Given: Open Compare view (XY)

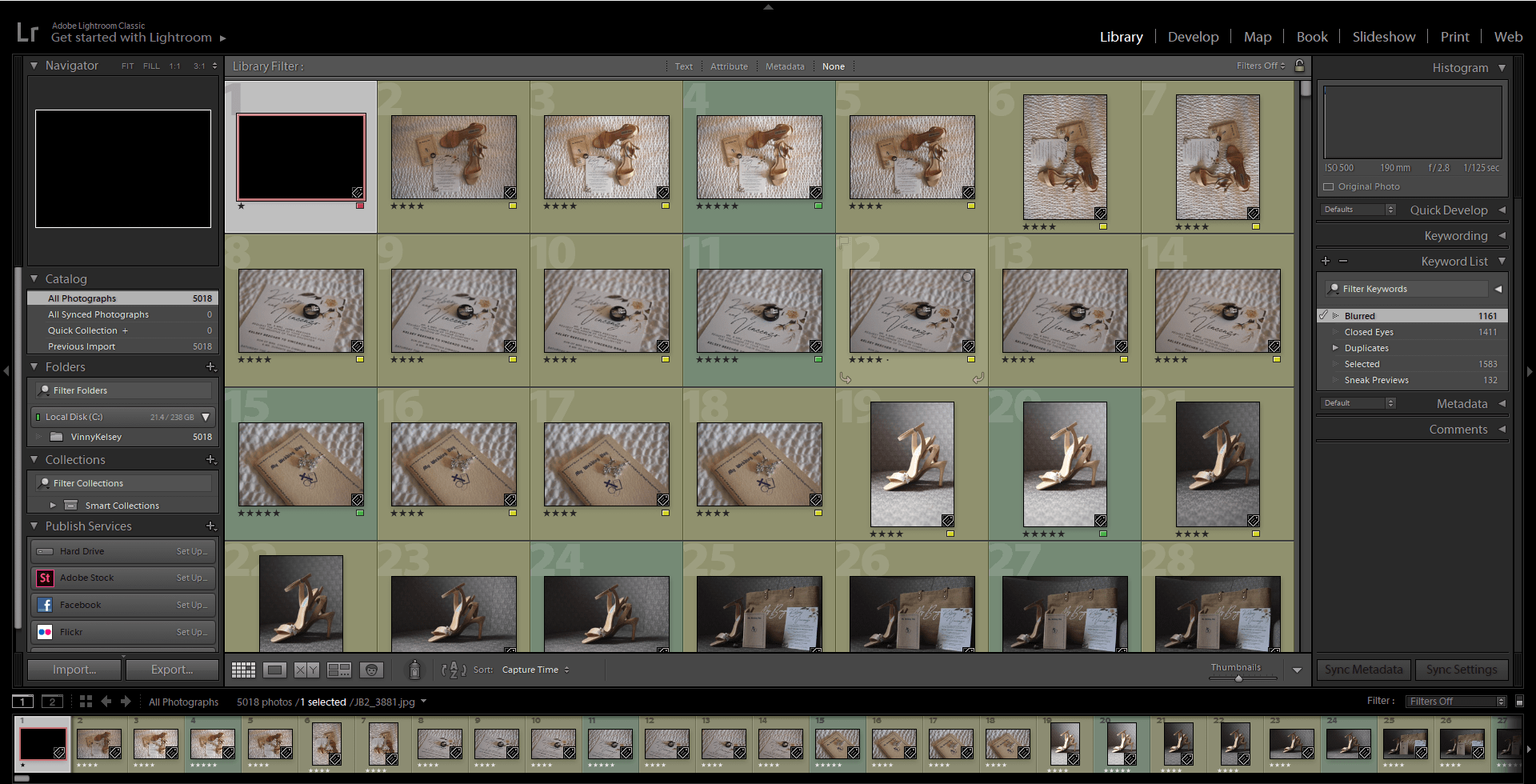Looking at the screenshot, I should 306,670.
